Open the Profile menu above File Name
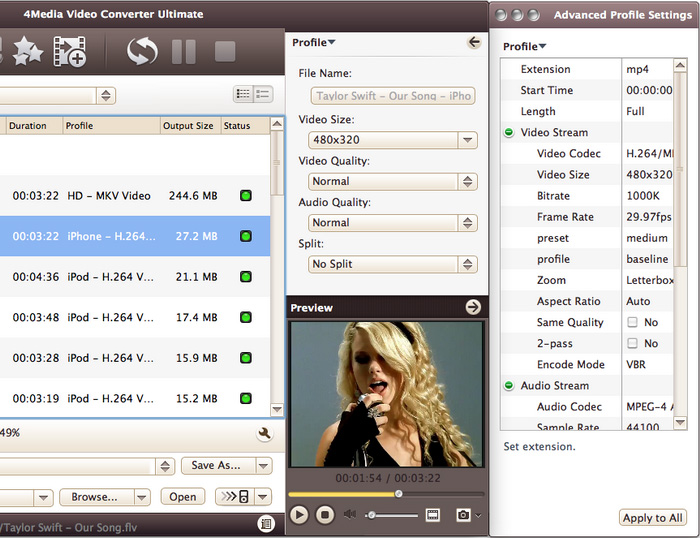This screenshot has height=538, width=700. click(x=313, y=42)
